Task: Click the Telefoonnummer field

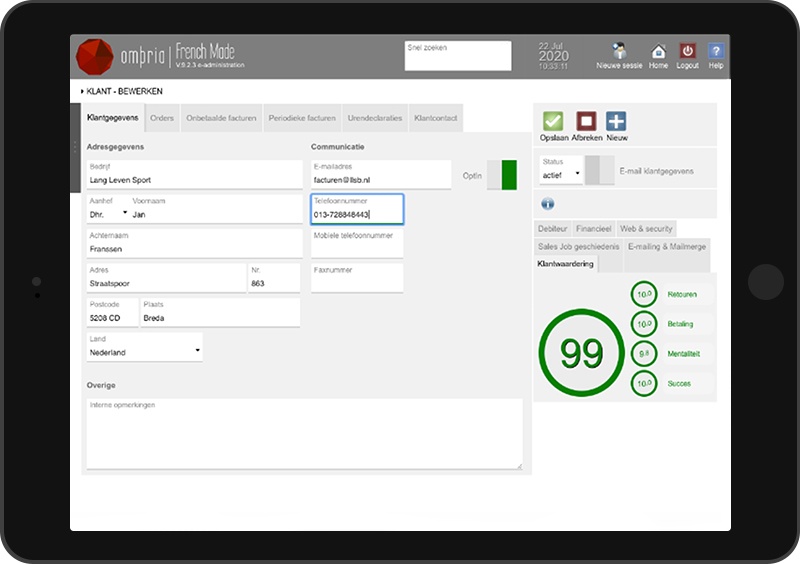Action: (357, 209)
